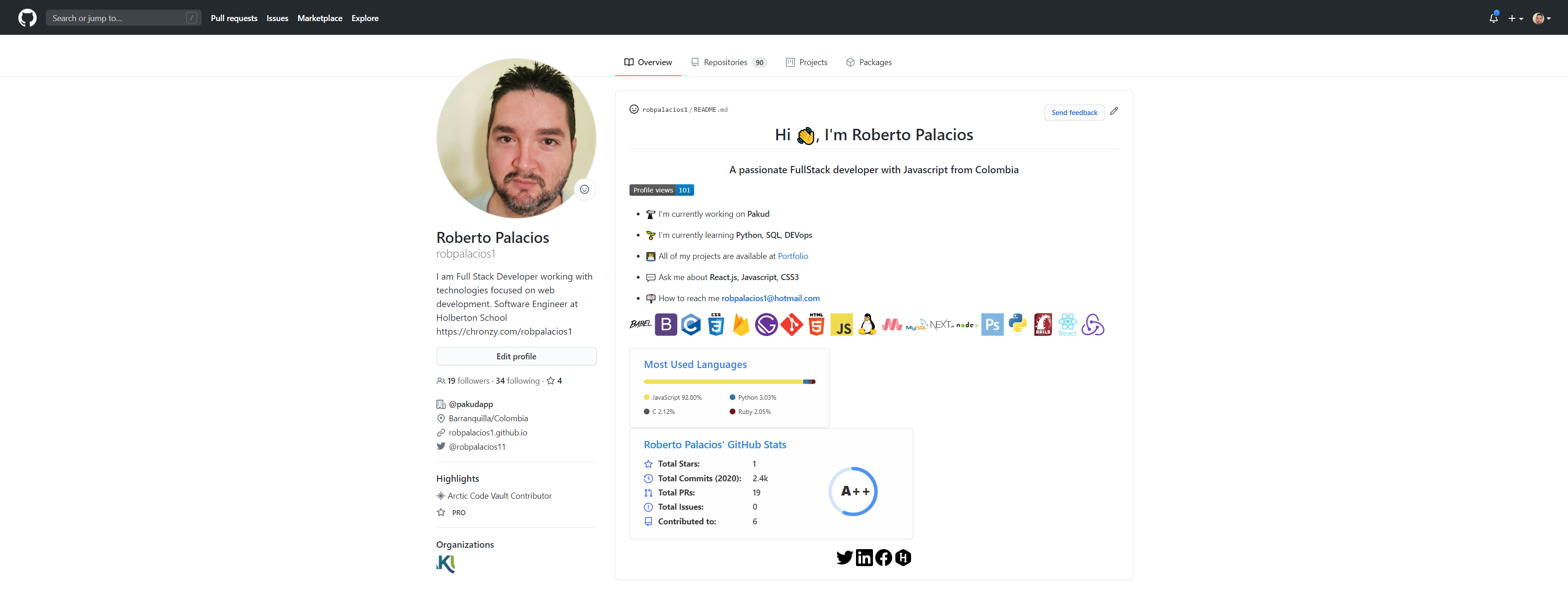
Task: Click the Edit profile button
Action: [516, 356]
